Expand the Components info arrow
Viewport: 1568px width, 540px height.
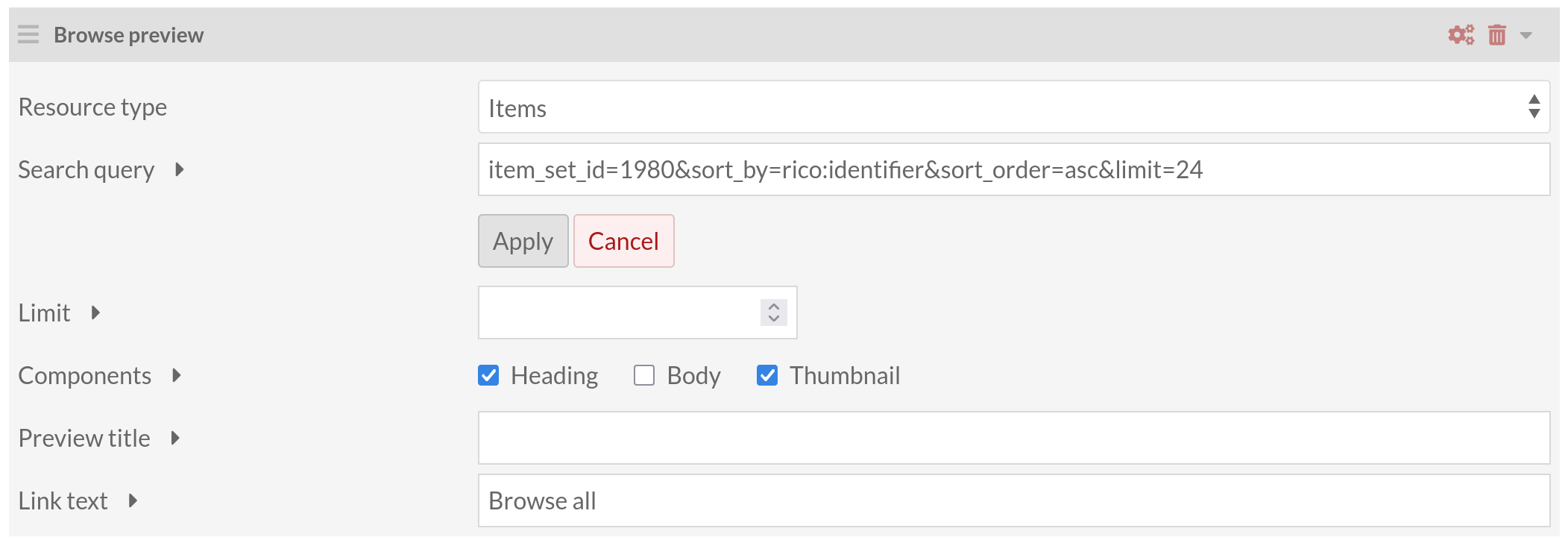coord(177,375)
